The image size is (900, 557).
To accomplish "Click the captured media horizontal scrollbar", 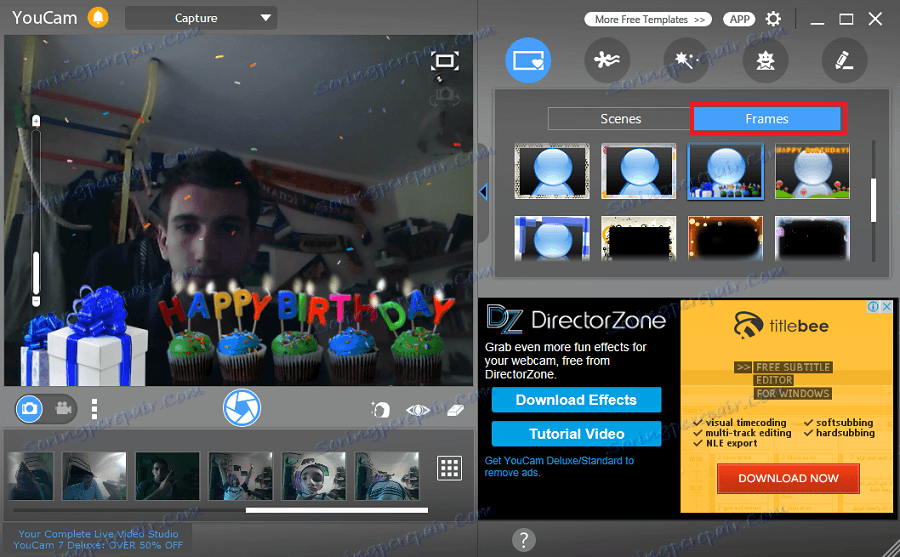I will (x=337, y=510).
